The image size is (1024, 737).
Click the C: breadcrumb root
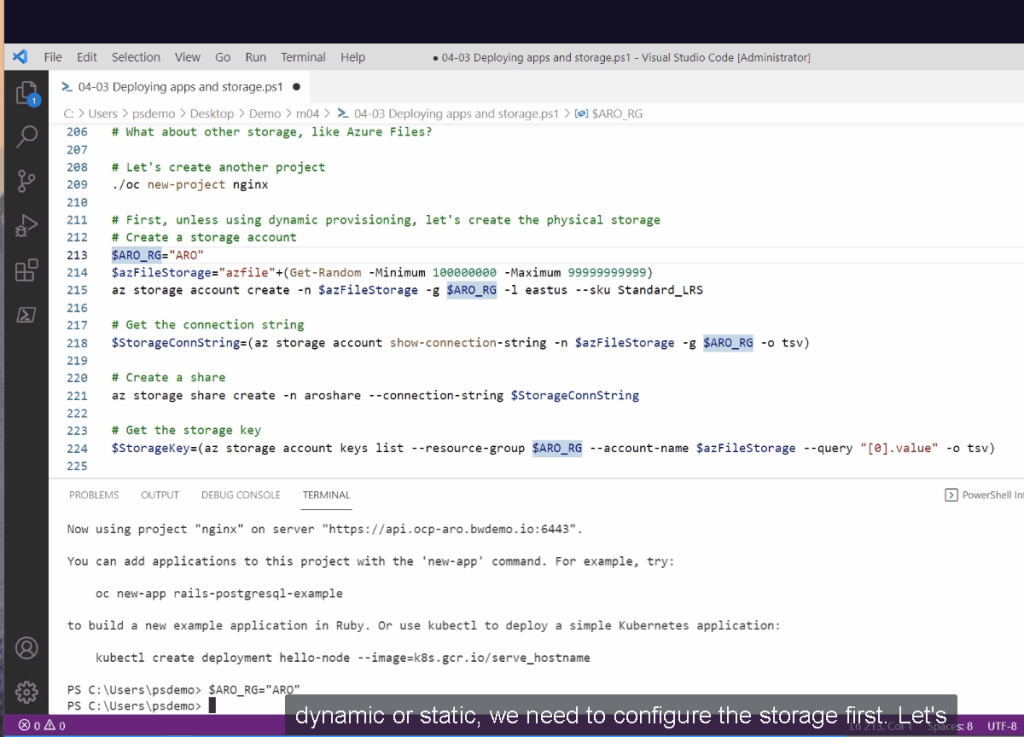coord(69,114)
